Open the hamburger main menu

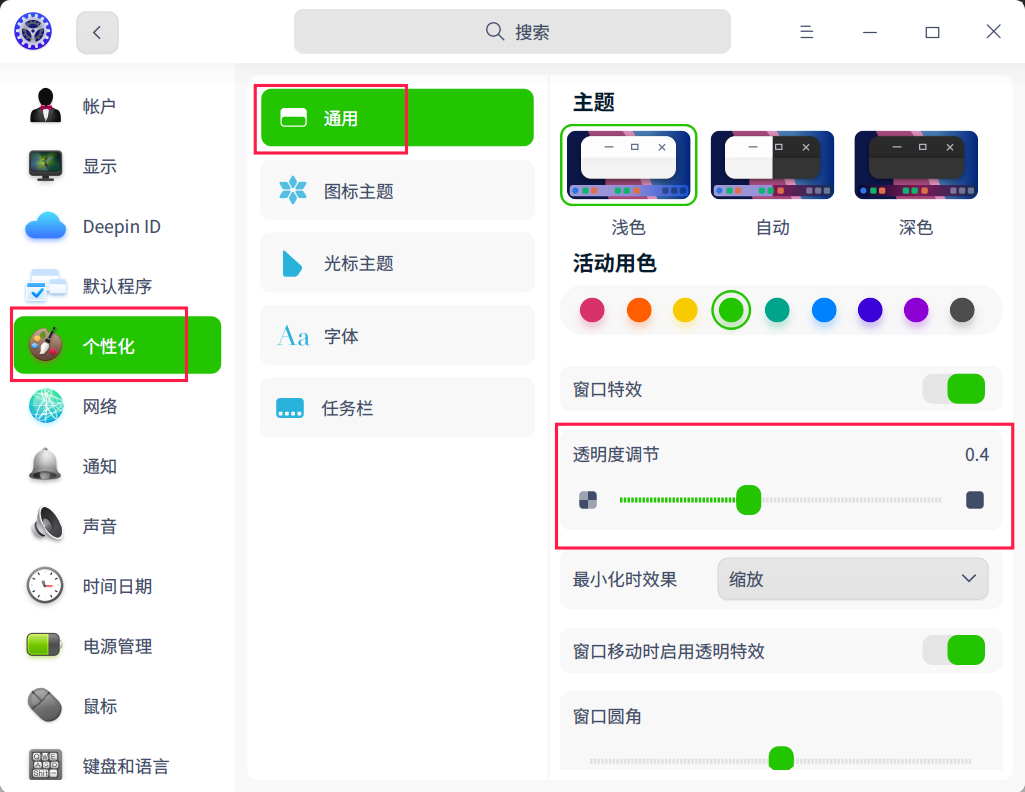coord(807,31)
